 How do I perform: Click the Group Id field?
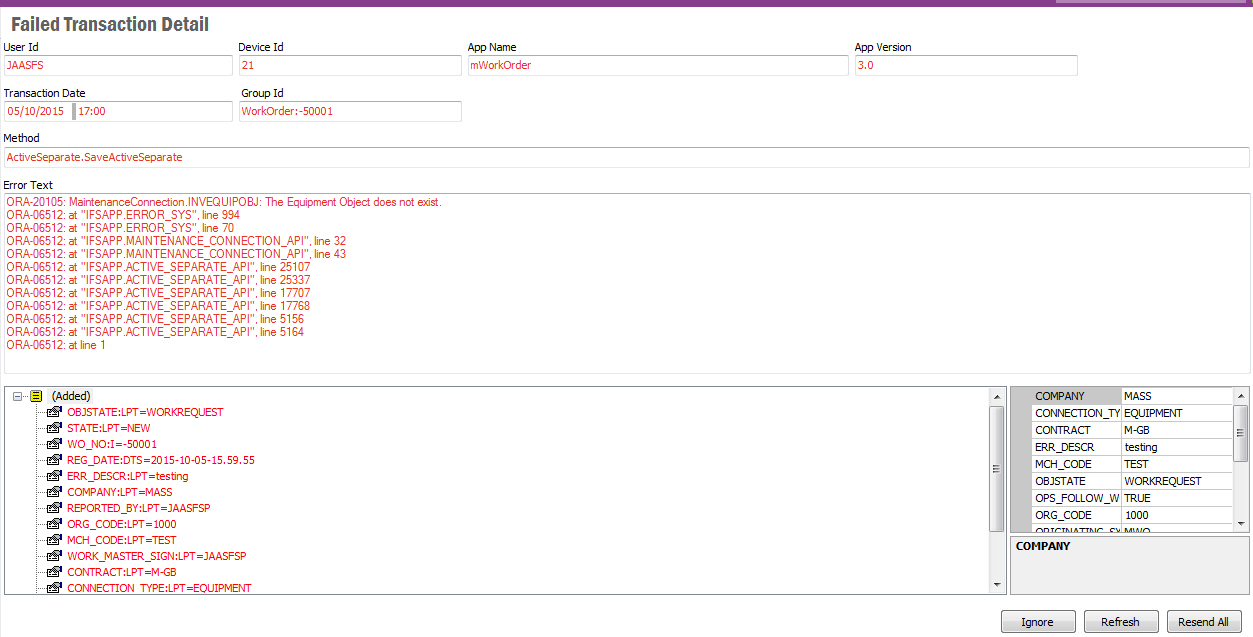pos(349,111)
